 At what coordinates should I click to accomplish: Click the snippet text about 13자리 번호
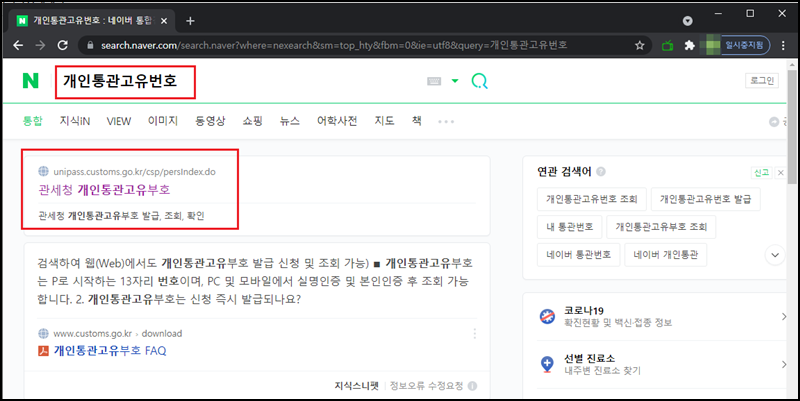[255, 281]
